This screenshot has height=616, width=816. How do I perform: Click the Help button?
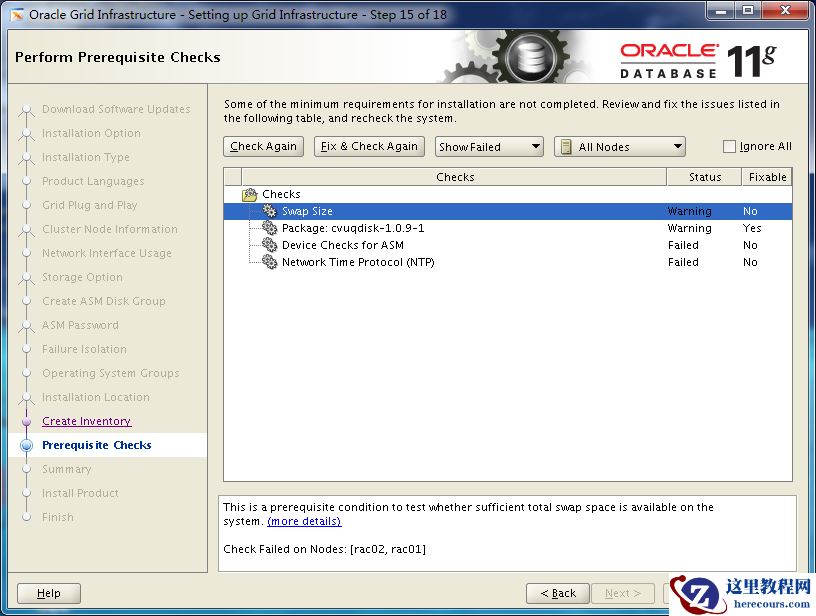point(49,593)
